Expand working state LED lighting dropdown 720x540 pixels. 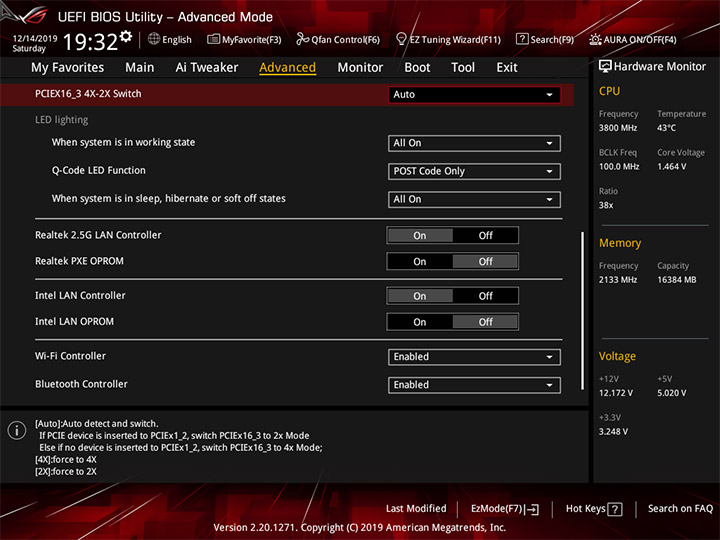point(474,143)
